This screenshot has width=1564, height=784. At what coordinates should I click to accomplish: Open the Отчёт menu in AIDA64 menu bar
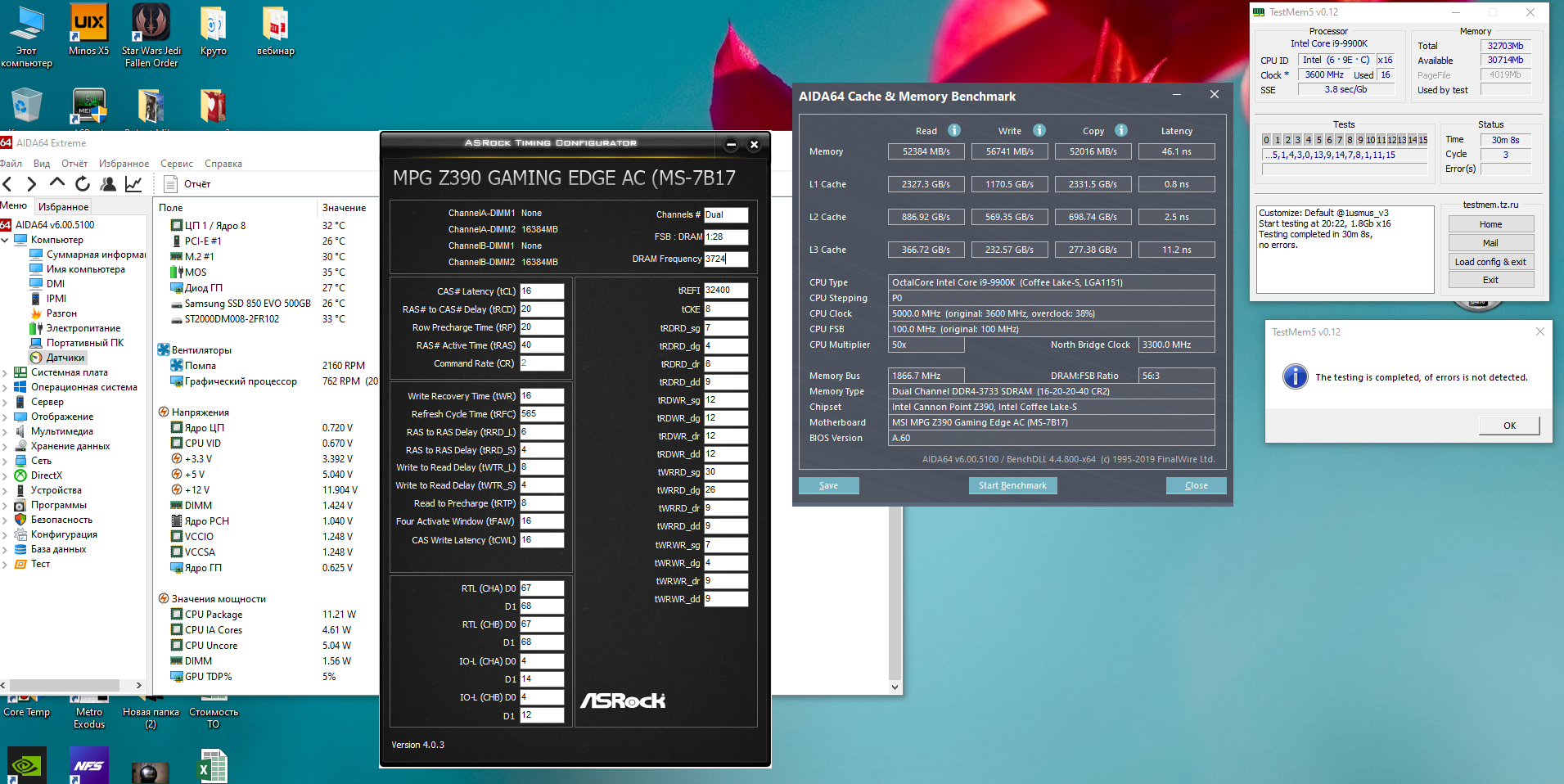pyautogui.click(x=74, y=164)
